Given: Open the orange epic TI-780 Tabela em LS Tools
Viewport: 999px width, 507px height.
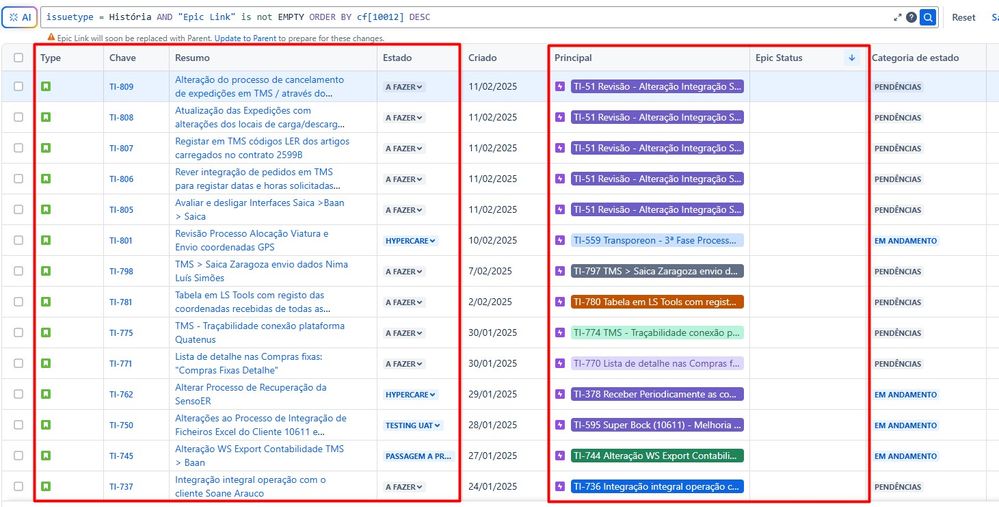Looking at the screenshot, I should (658, 302).
